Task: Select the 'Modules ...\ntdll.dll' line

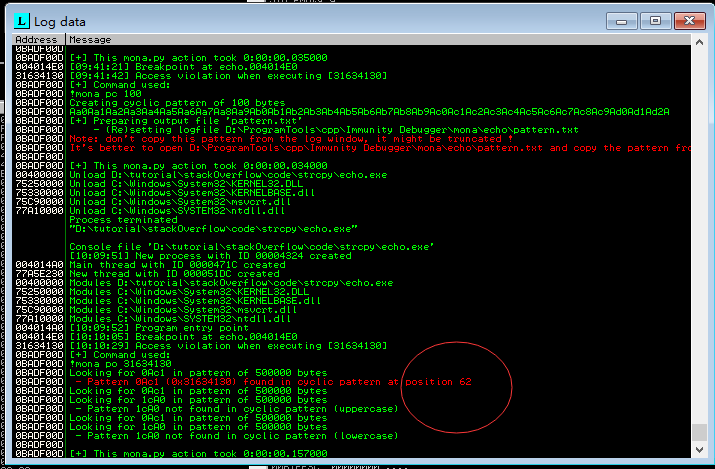Action: pos(180,319)
